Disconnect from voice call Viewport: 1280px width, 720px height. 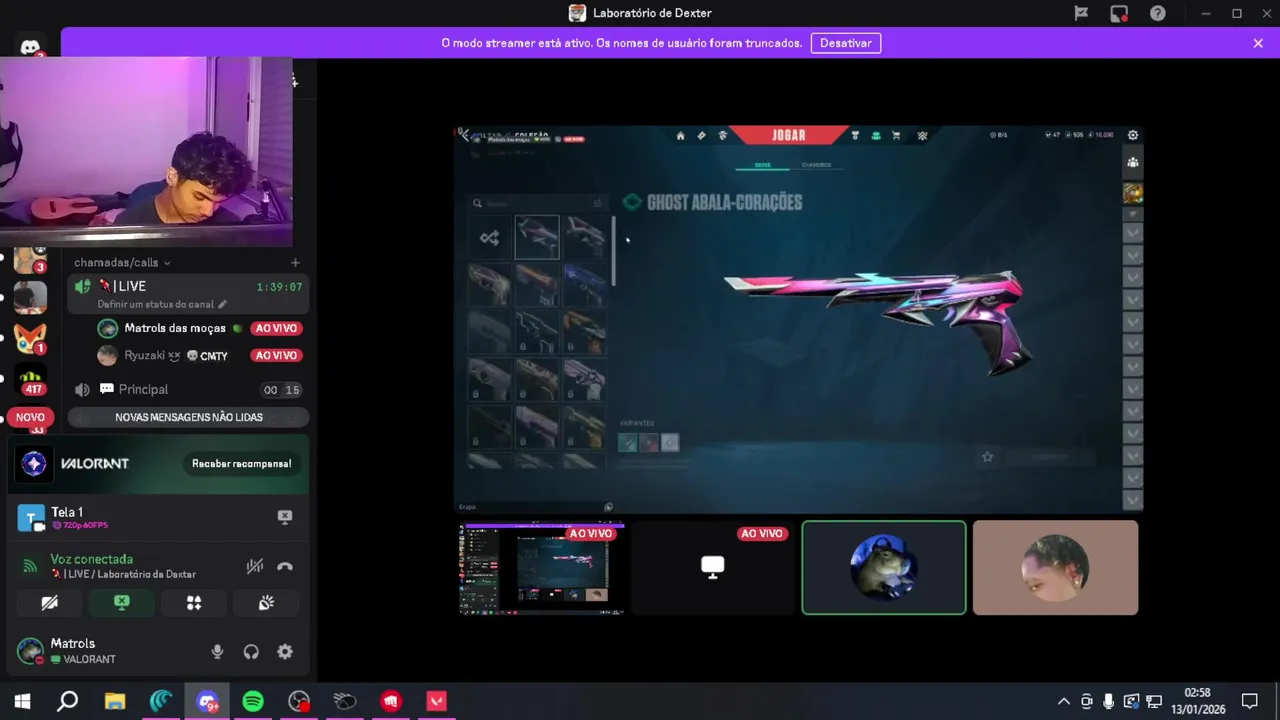[285, 566]
